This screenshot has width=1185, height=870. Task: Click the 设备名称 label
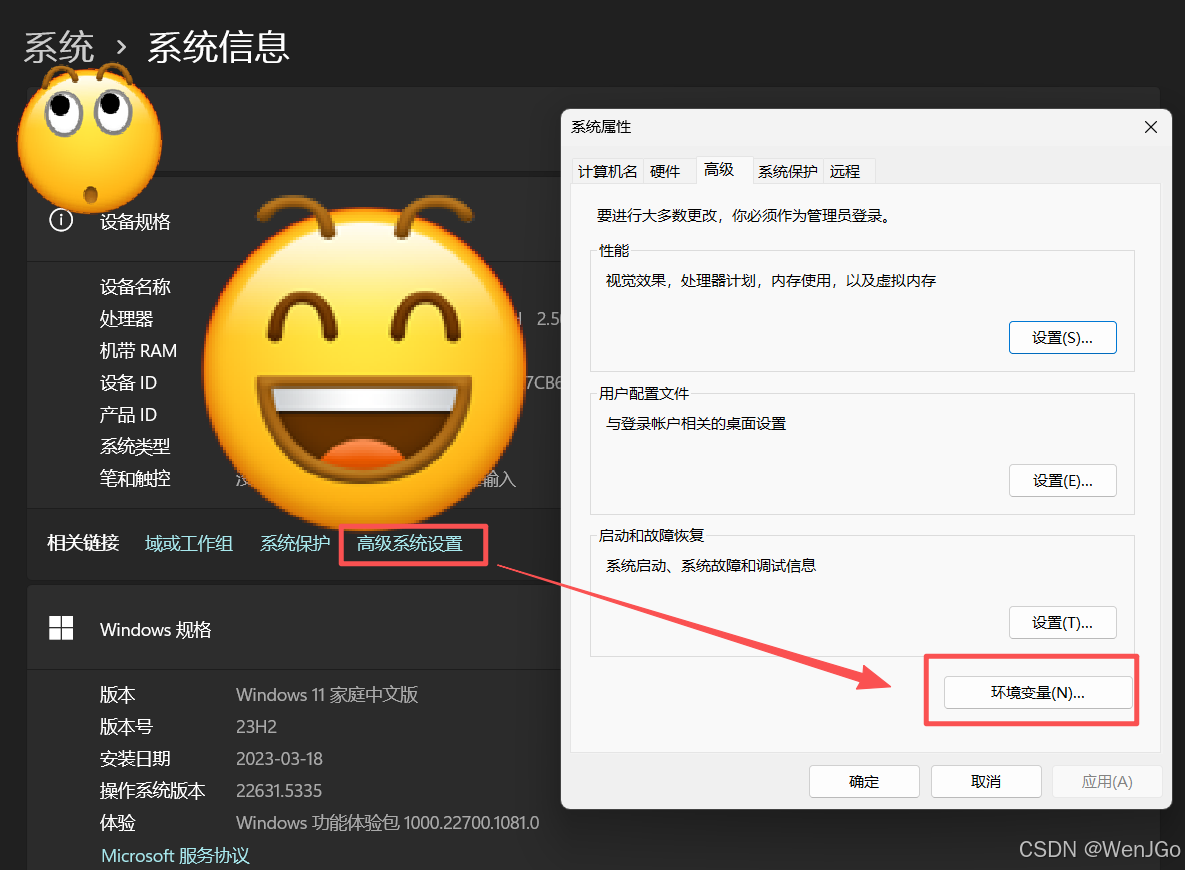135,286
